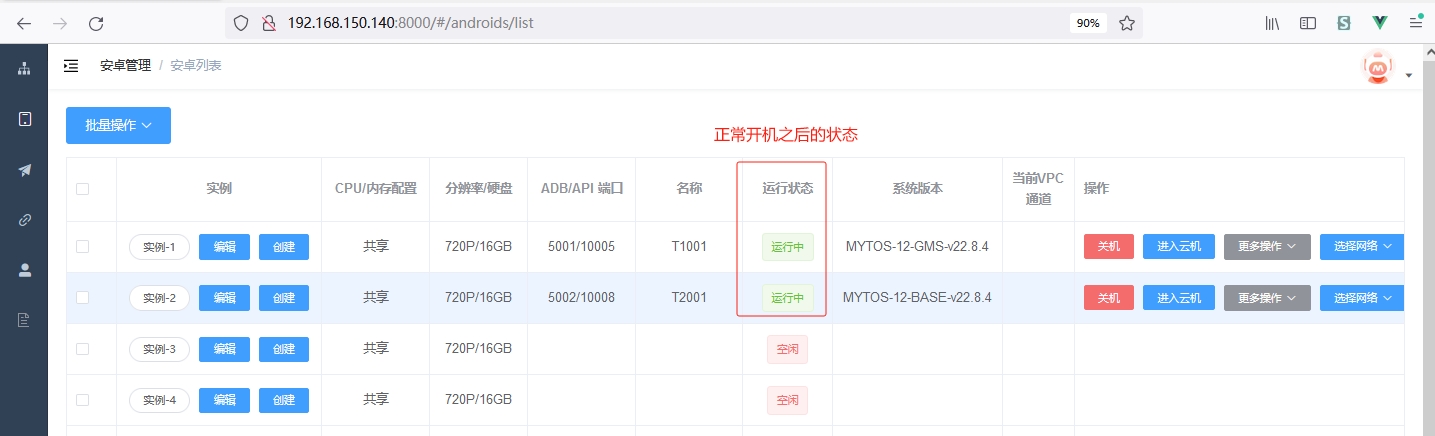This screenshot has height=436, width=1435.
Task: Click the document log sidebar icon
Action: [x=24, y=320]
